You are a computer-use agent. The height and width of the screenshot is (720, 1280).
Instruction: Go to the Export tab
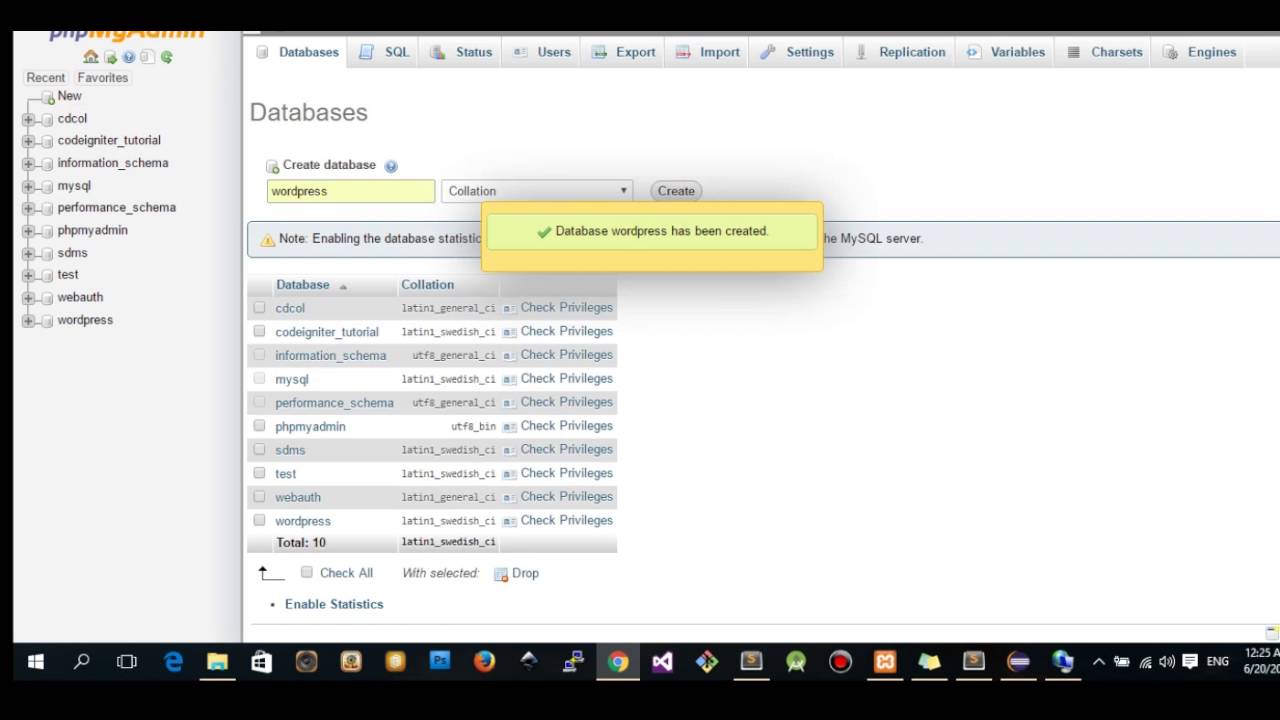click(x=624, y=52)
